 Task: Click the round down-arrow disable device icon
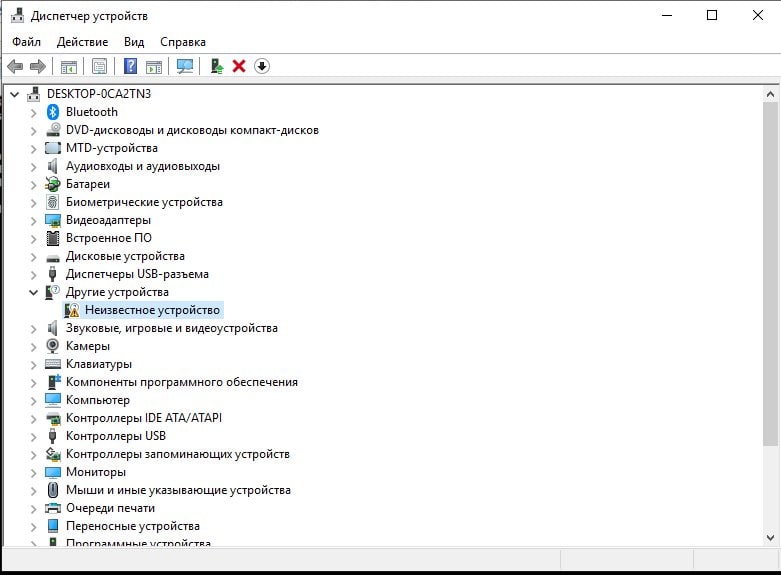coord(261,66)
